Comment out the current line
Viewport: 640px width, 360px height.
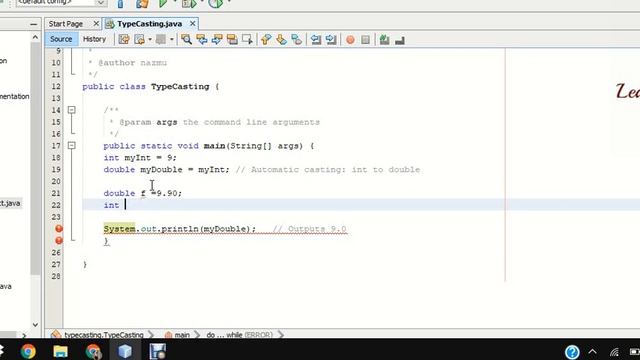tap(384, 39)
